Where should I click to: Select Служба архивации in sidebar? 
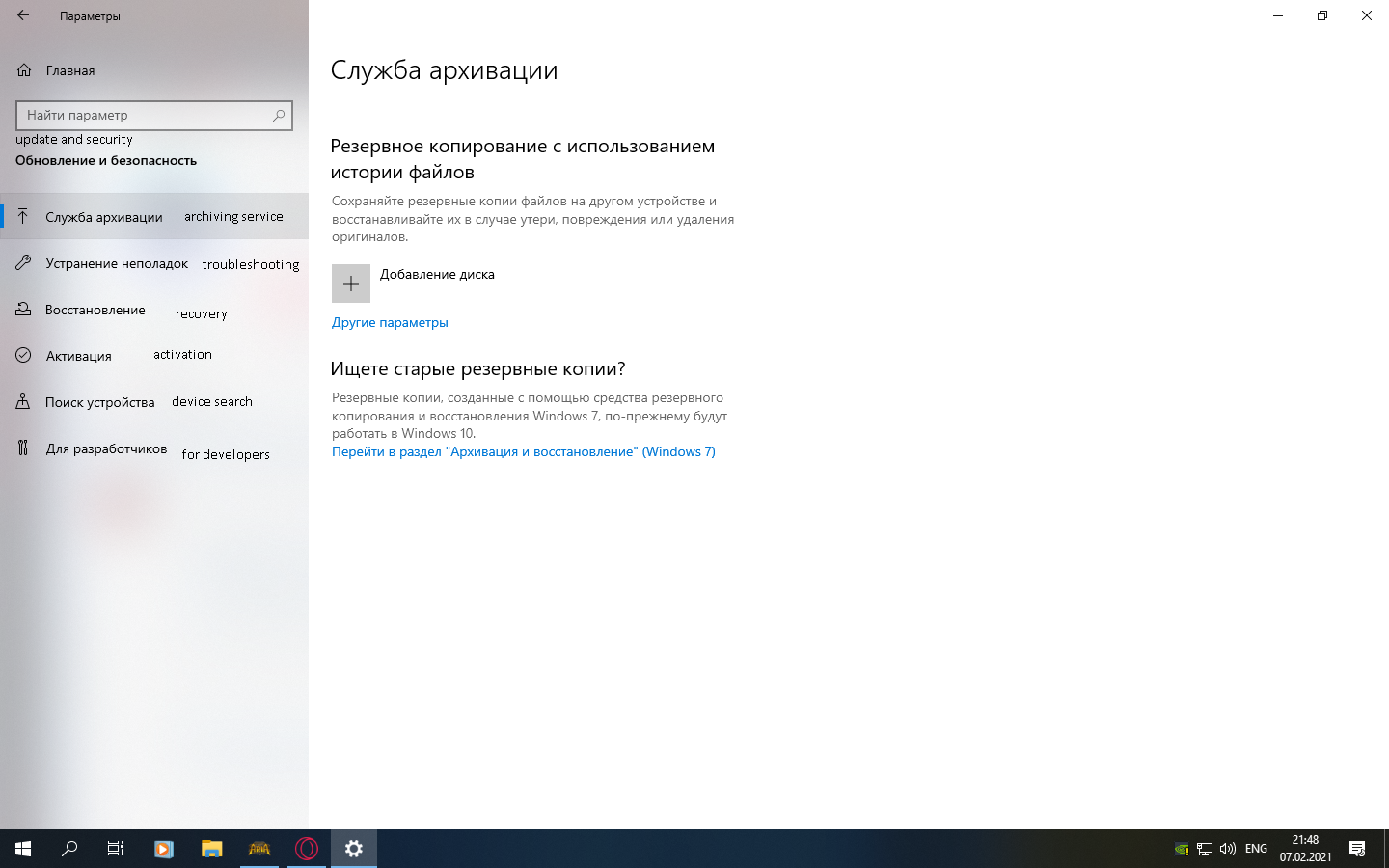[154, 216]
